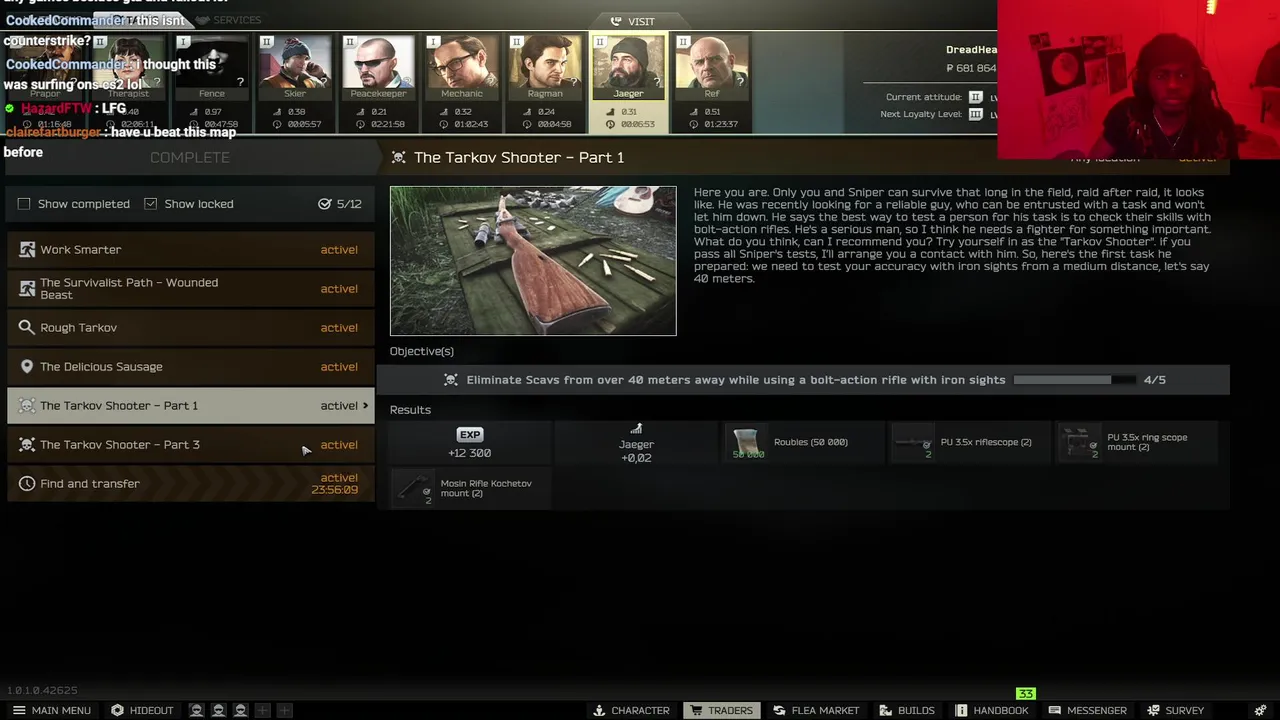Click the ₽ 681 864 money value
This screenshot has height=720, width=1280.
971,68
